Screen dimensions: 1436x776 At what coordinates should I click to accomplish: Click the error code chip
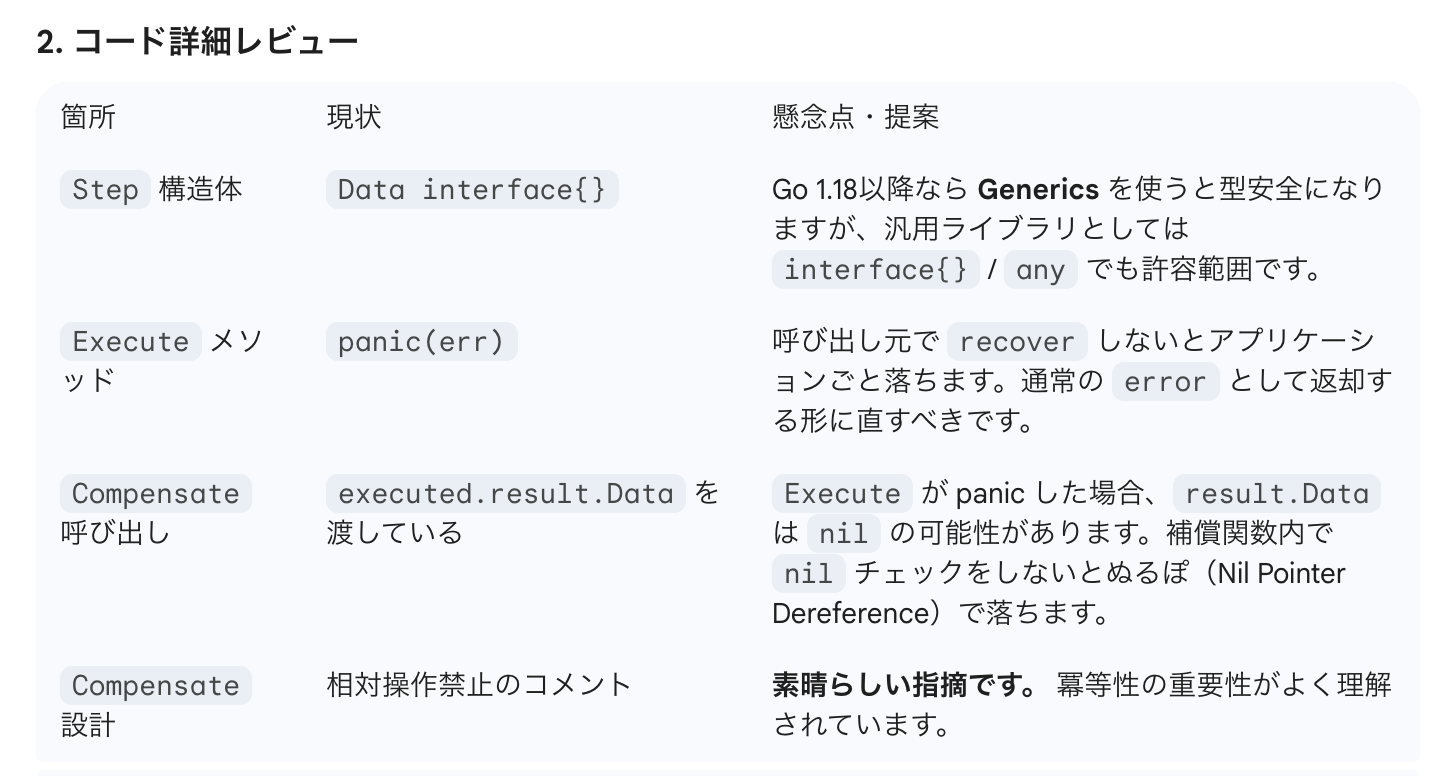pos(1165,382)
